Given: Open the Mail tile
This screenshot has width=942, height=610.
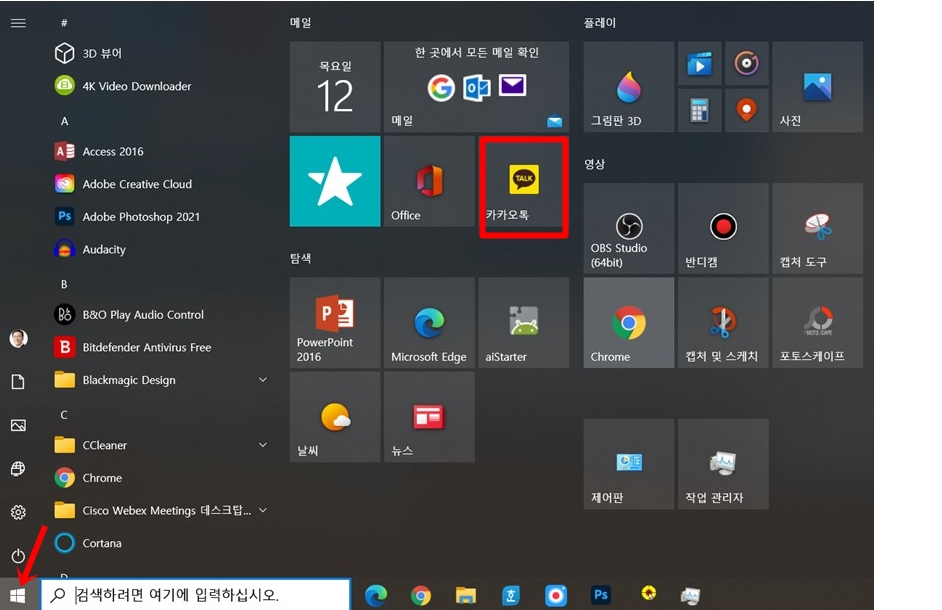Looking at the screenshot, I should pos(476,87).
